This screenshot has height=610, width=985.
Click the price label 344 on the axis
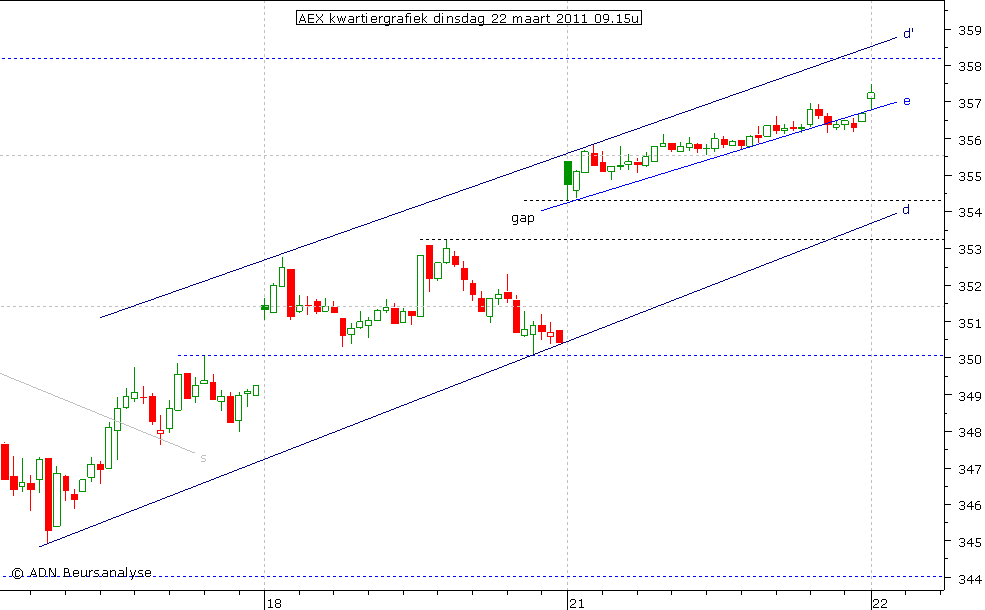pyautogui.click(x=969, y=579)
